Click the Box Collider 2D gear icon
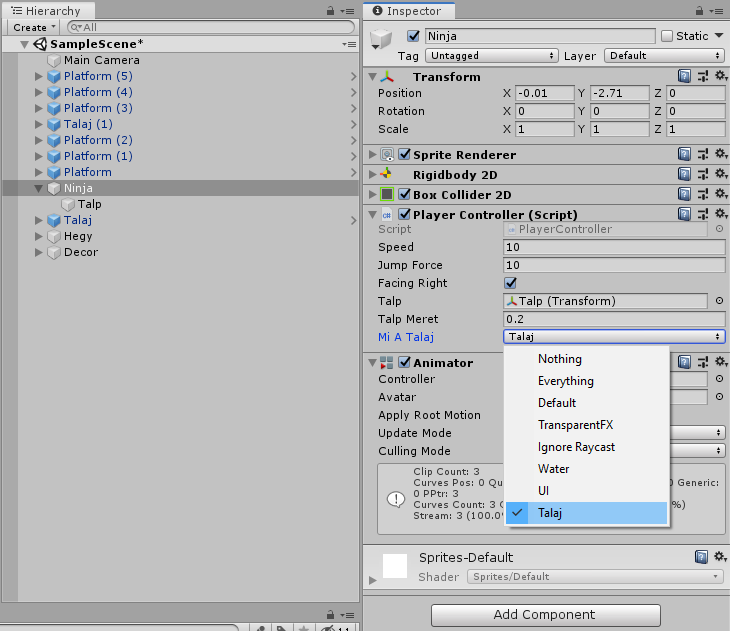Viewport: 730px width, 631px height. [718, 194]
